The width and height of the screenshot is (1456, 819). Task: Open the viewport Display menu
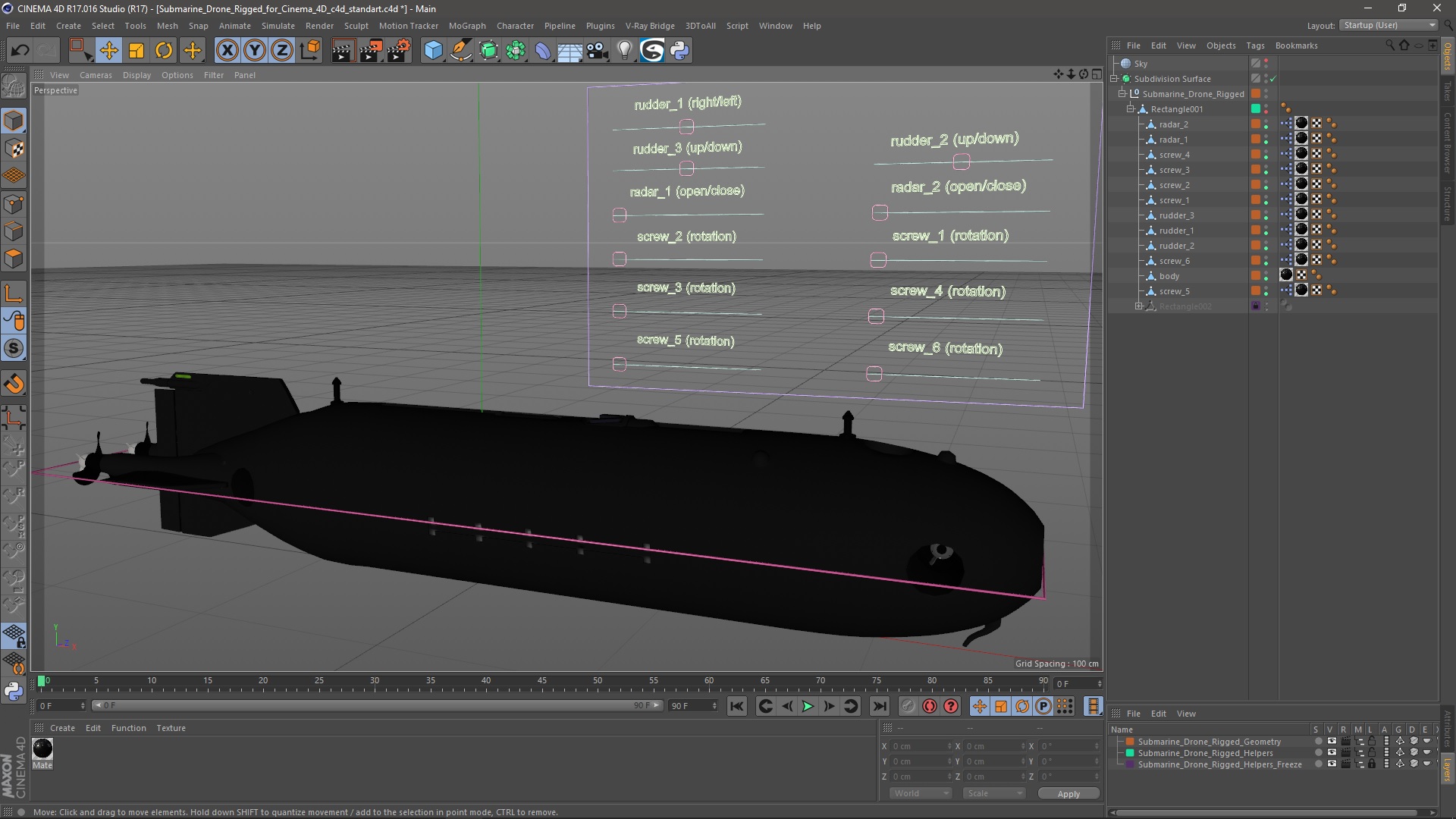point(136,75)
